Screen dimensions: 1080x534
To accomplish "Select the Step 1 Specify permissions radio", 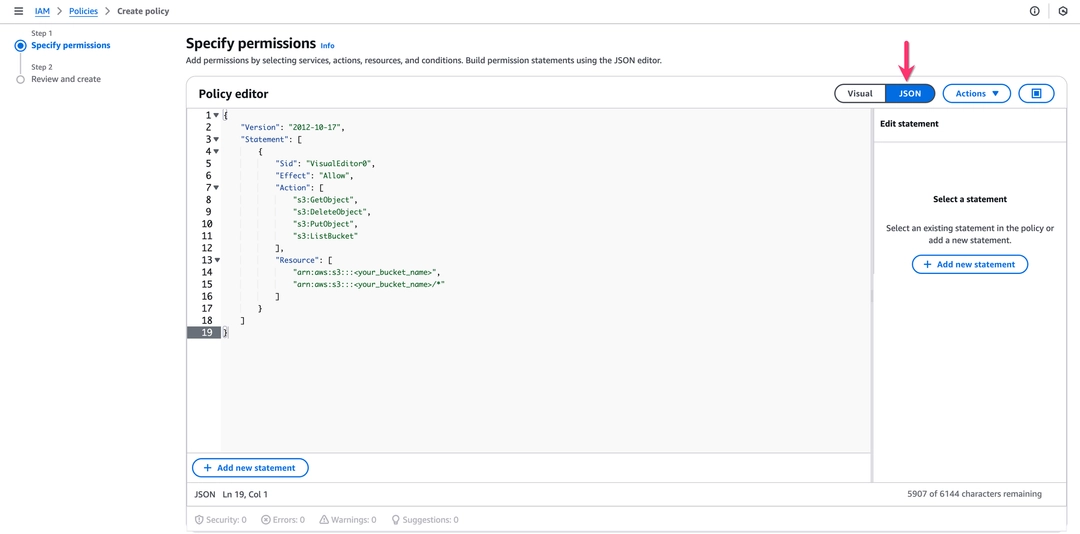I will coord(21,45).
